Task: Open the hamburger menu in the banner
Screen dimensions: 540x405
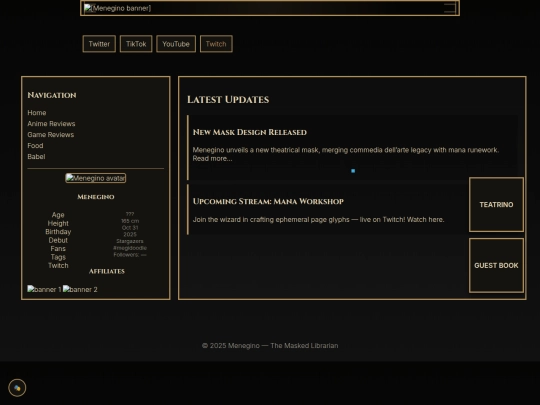Action: click(x=450, y=8)
